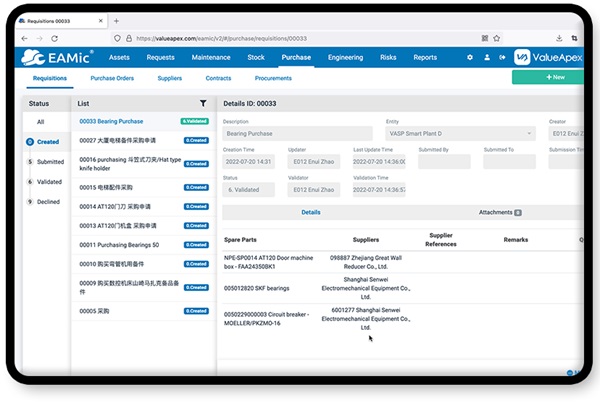This screenshot has width=600, height=405.
Task: Open a new browser tab with plus icon
Action: pyautogui.click(x=116, y=20)
